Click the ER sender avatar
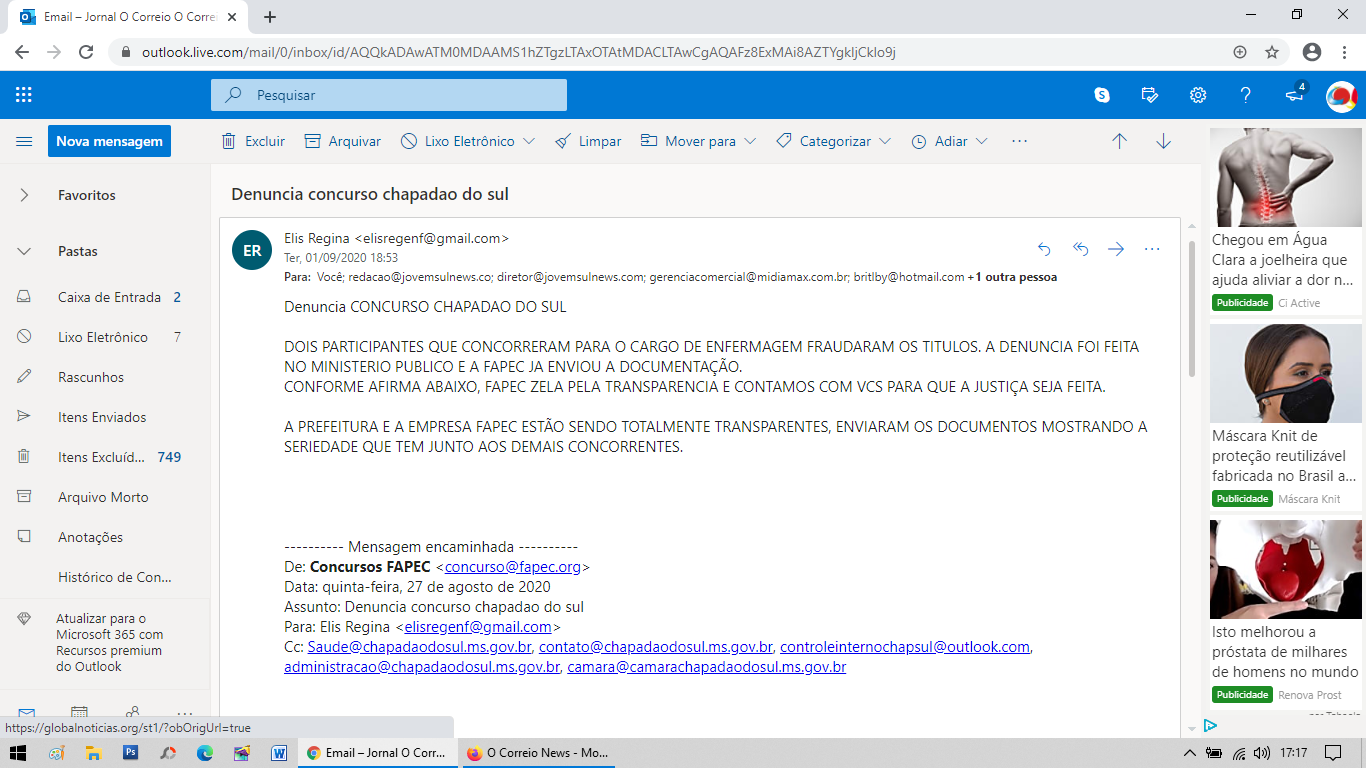Viewport: 1366px width, 768px height. click(x=252, y=250)
